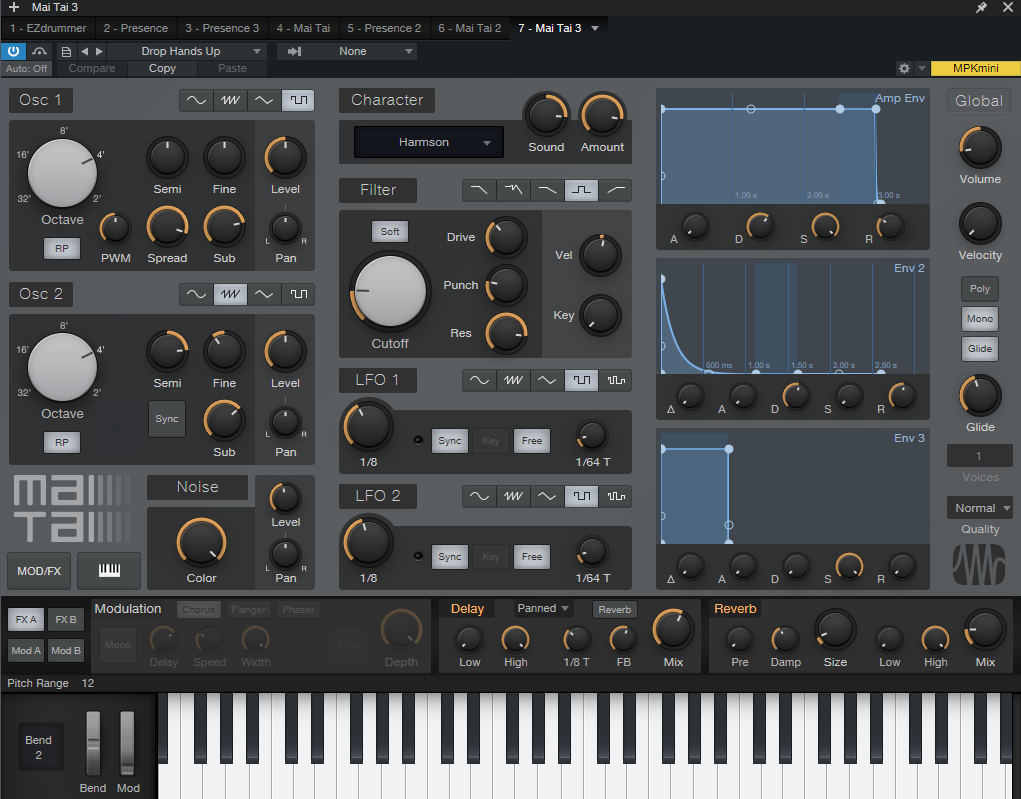Go to next preset arrow
1021x799 pixels.
[100, 51]
